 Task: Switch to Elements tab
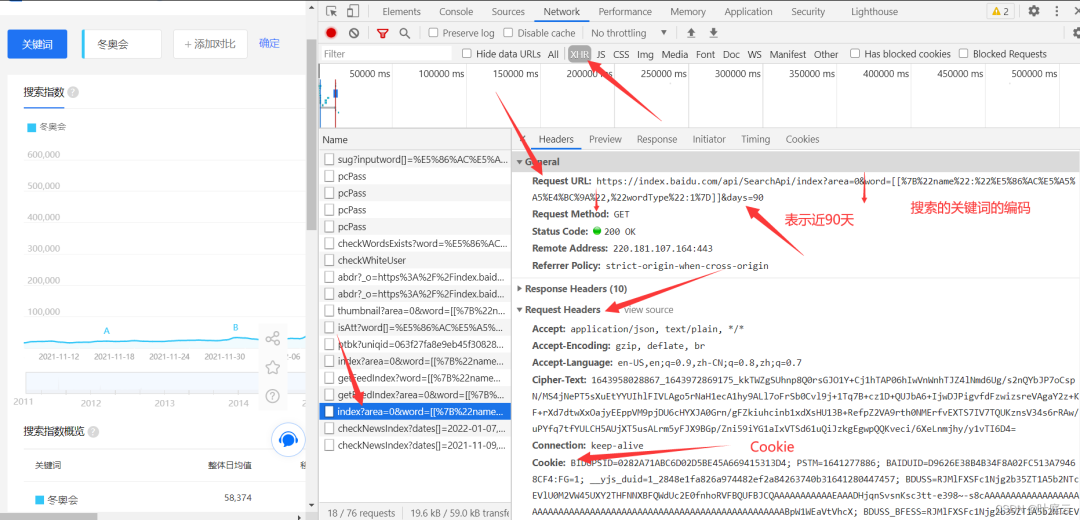pyautogui.click(x=402, y=11)
